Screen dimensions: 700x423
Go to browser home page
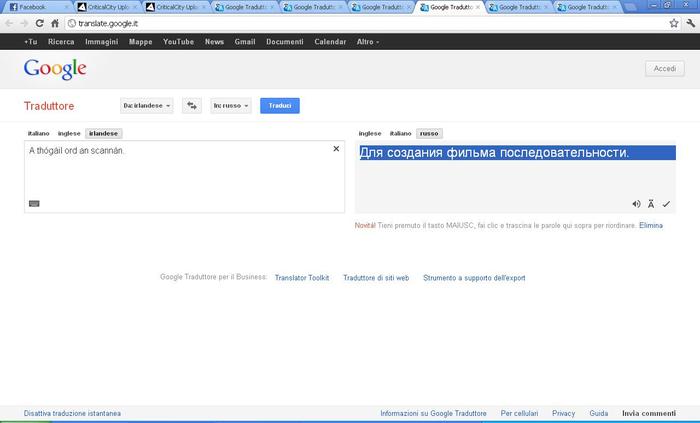[x=55, y=23]
